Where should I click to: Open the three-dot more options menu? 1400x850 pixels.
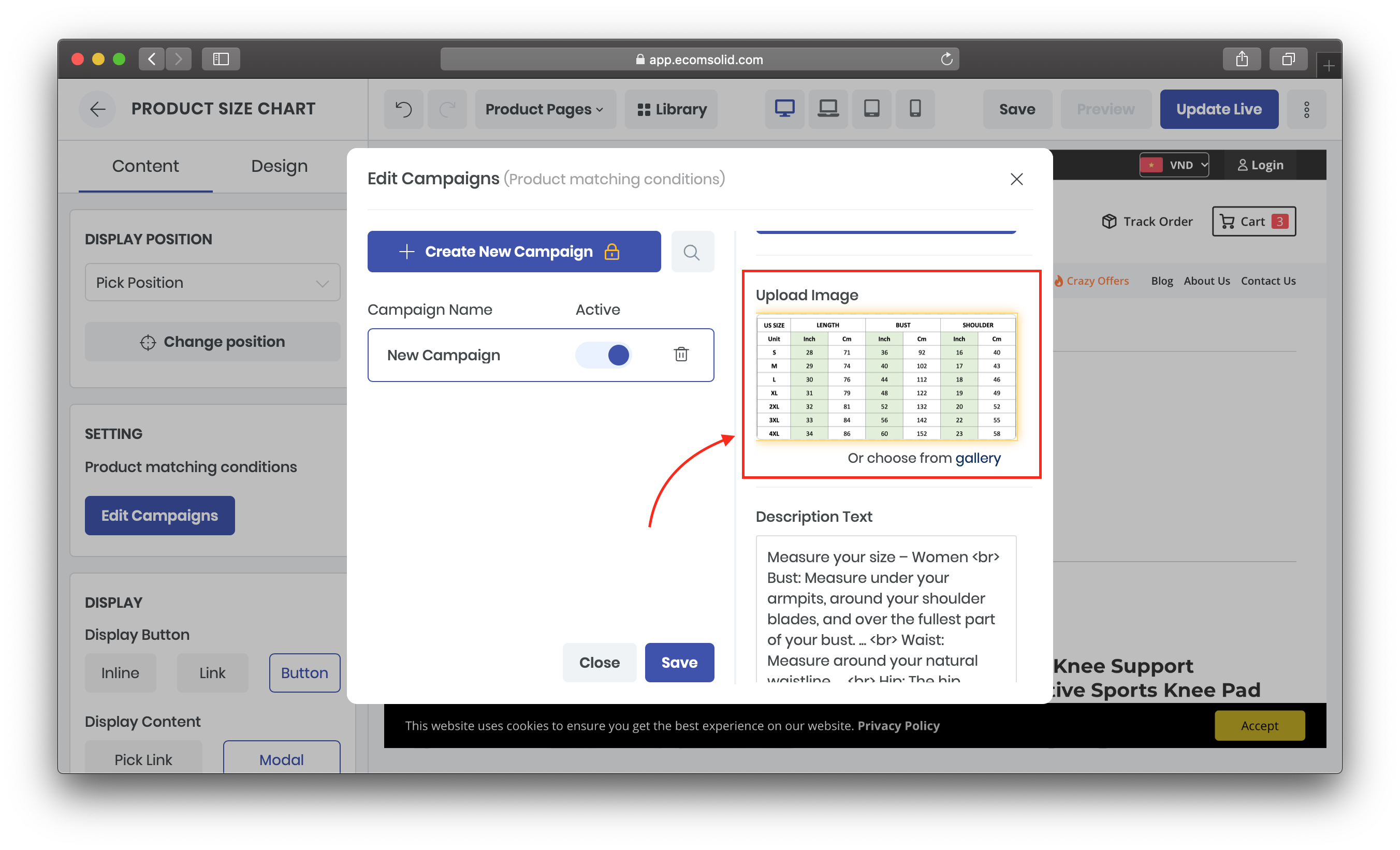click(x=1306, y=109)
